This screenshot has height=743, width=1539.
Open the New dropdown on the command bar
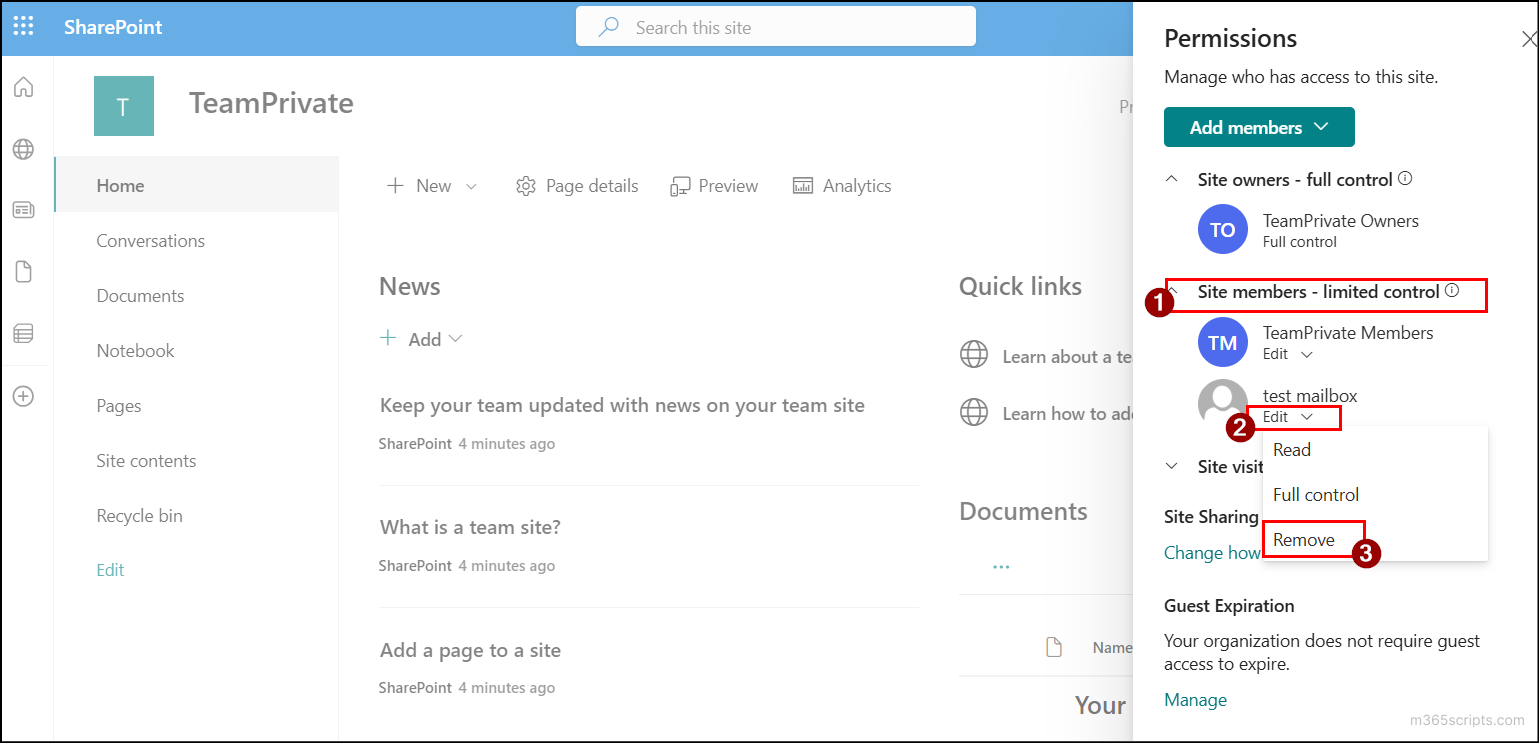pyautogui.click(x=432, y=185)
